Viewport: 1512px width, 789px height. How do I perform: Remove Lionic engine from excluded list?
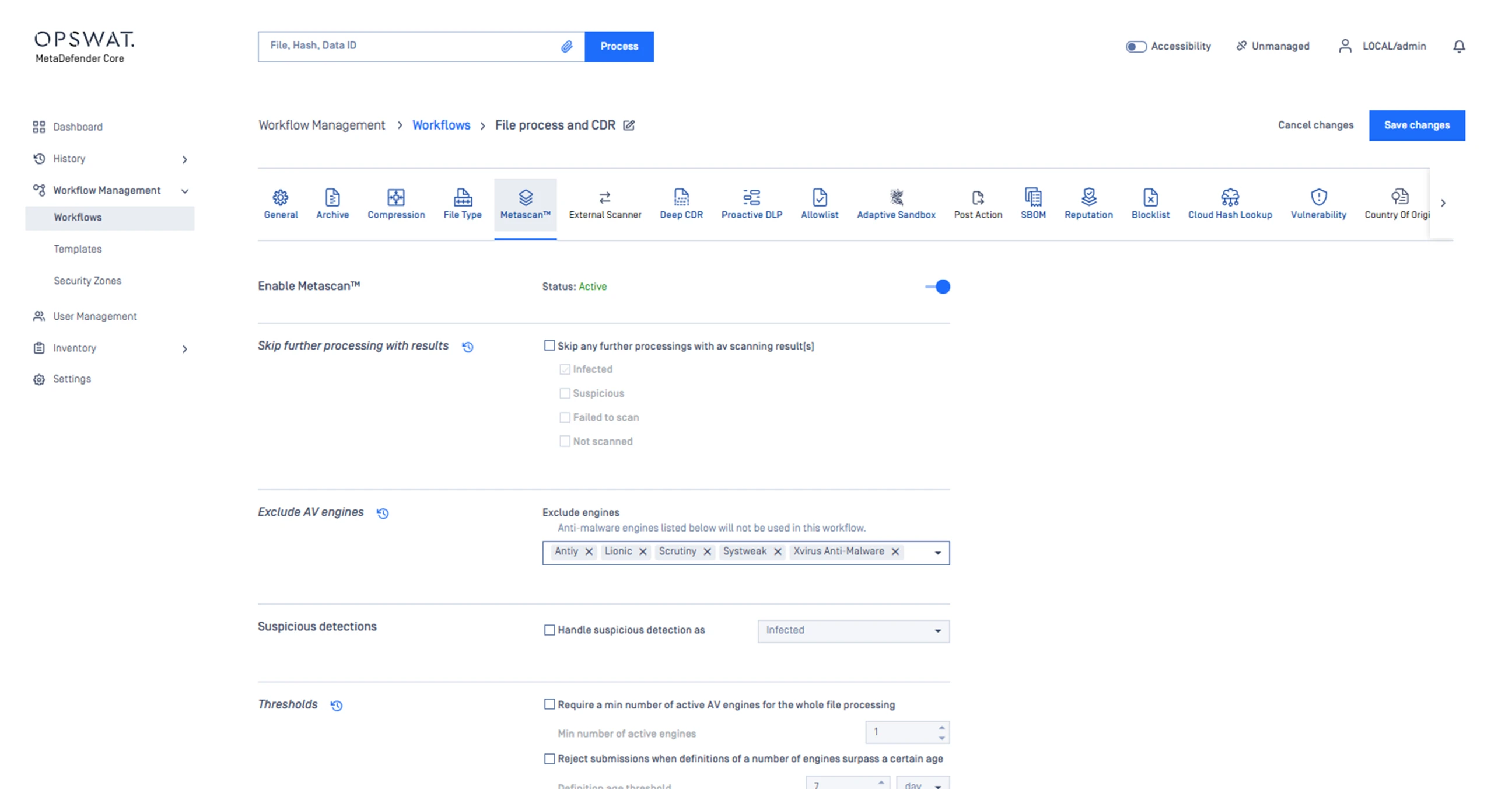tap(643, 552)
